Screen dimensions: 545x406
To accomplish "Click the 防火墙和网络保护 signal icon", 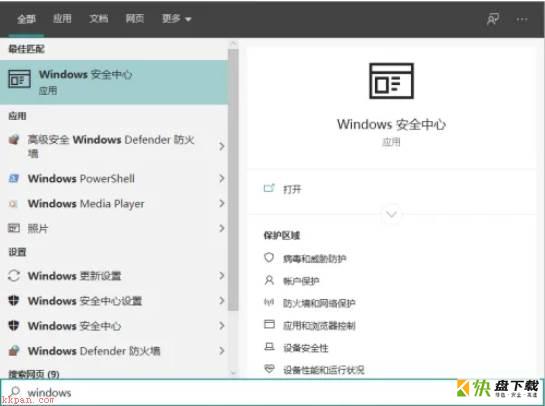I will [269, 302].
